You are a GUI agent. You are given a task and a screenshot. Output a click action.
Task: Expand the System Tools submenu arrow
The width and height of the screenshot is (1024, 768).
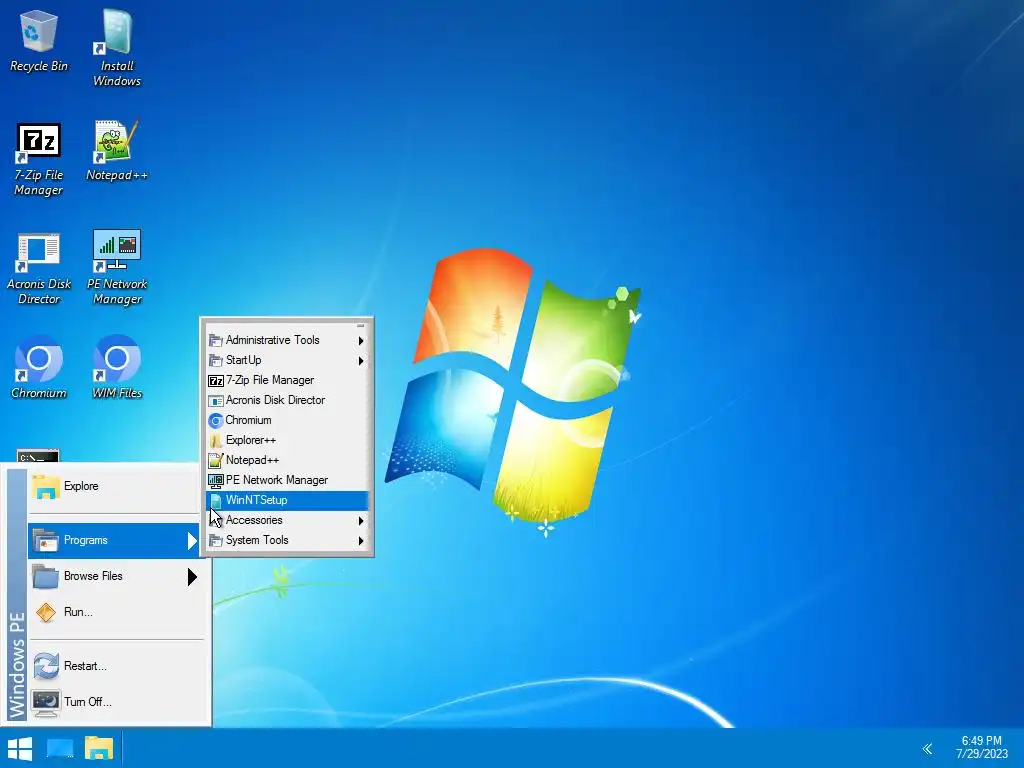(x=361, y=541)
